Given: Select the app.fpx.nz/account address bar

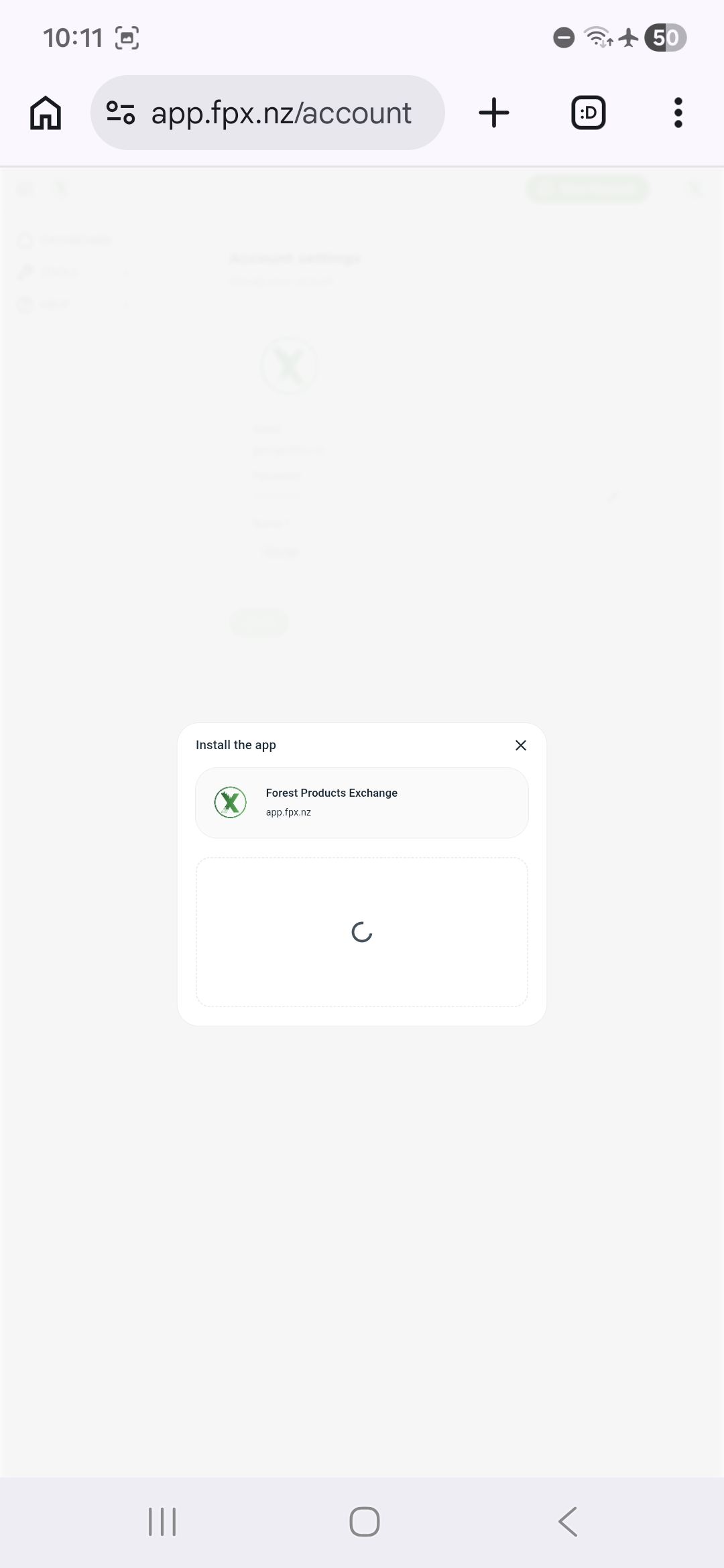Looking at the screenshot, I should click(x=267, y=113).
